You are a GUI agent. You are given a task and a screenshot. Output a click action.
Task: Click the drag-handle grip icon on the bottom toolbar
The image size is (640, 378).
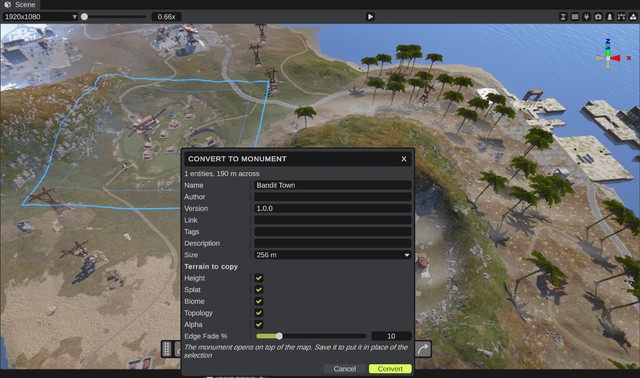coord(167,349)
